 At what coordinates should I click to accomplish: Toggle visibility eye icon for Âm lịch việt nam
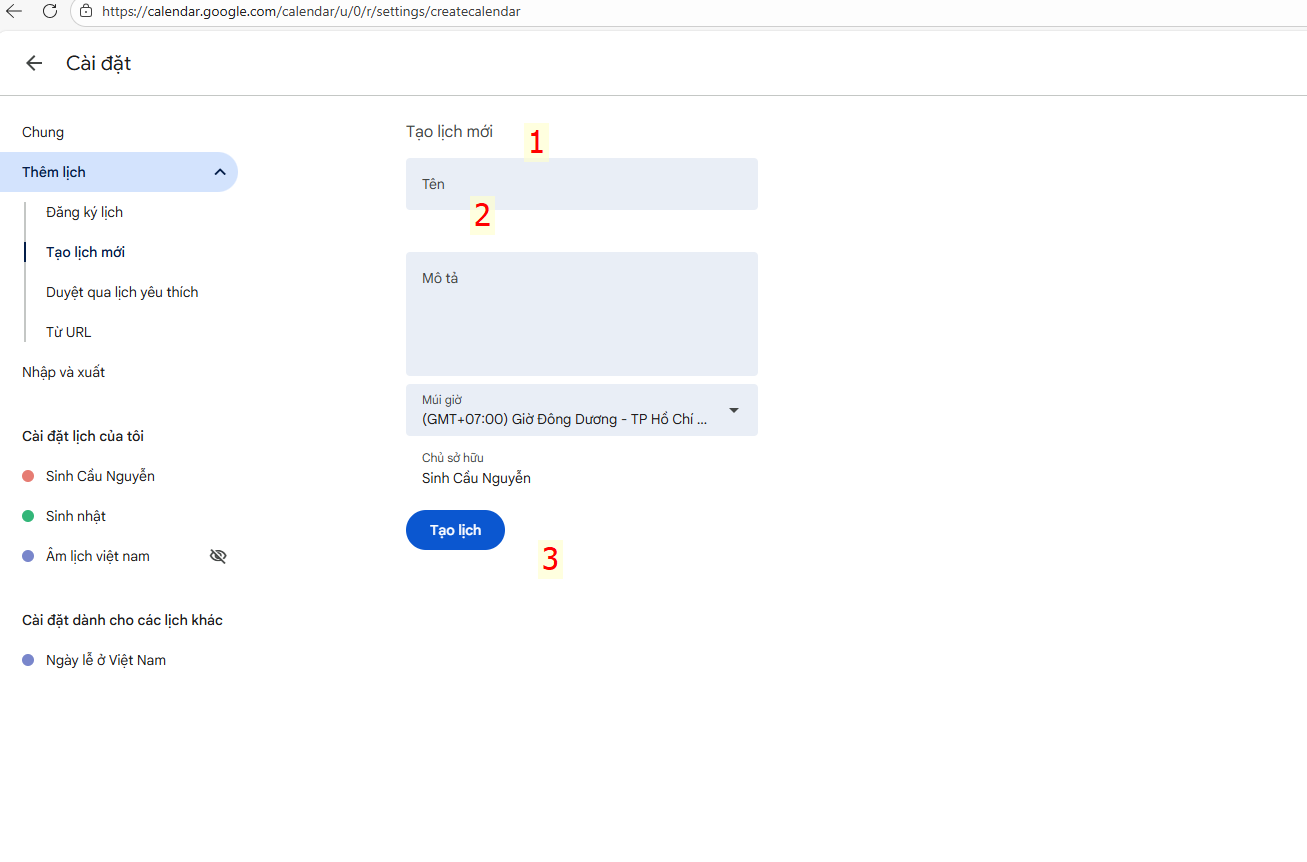pyautogui.click(x=218, y=556)
